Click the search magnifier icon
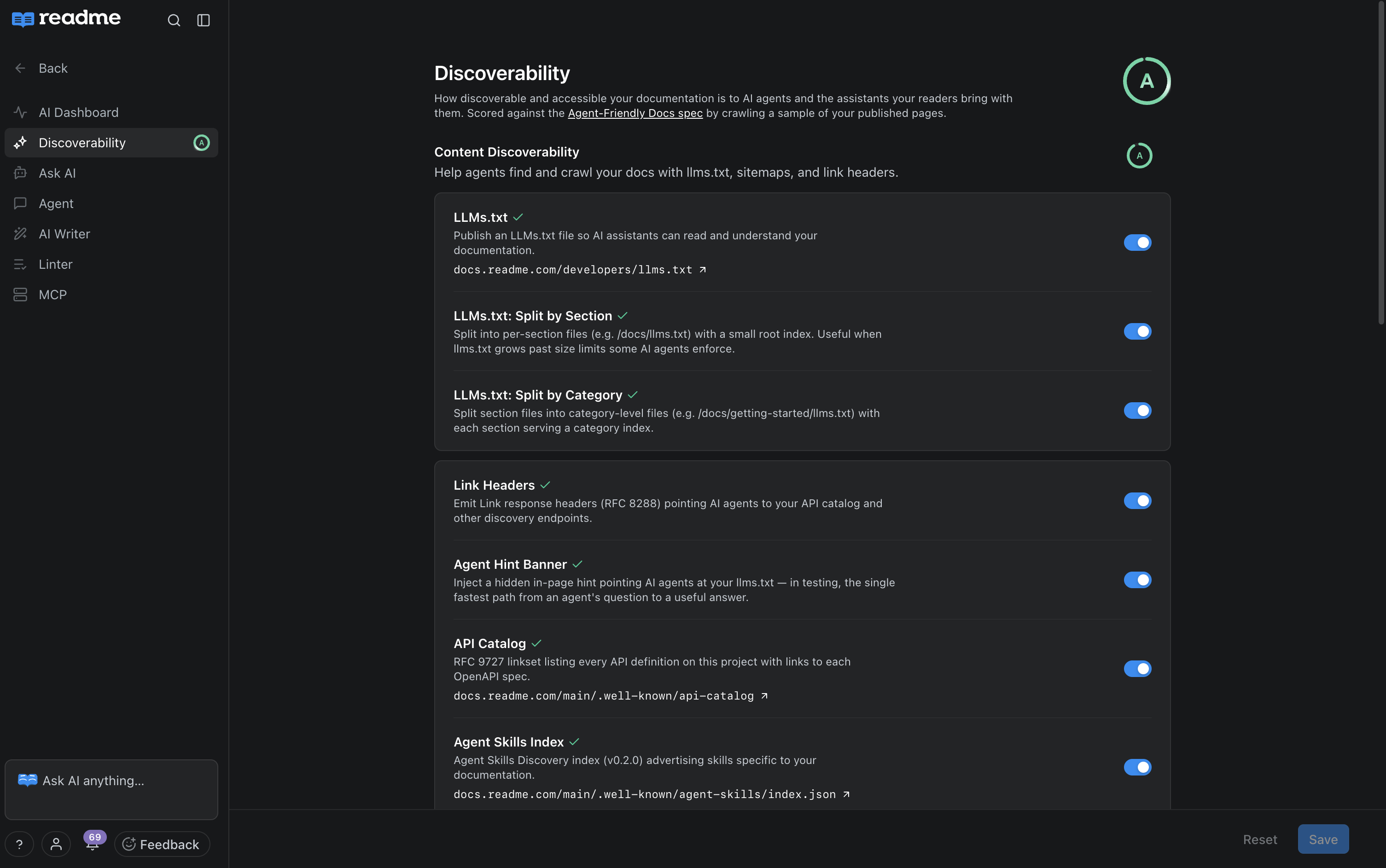Viewport: 1386px width, 868px height. tap(174, 21)
